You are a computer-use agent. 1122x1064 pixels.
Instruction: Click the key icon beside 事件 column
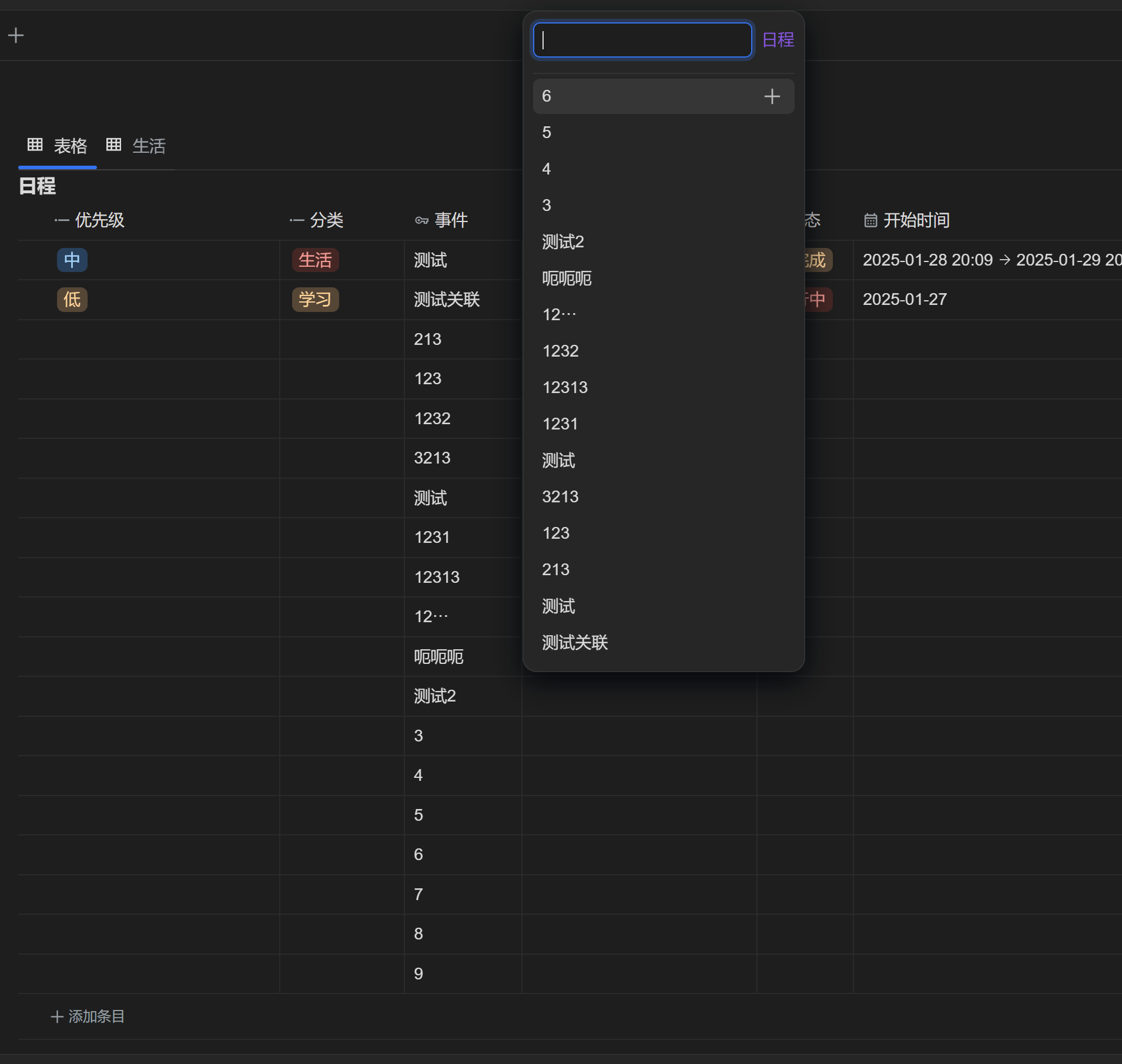click(421, 220)
